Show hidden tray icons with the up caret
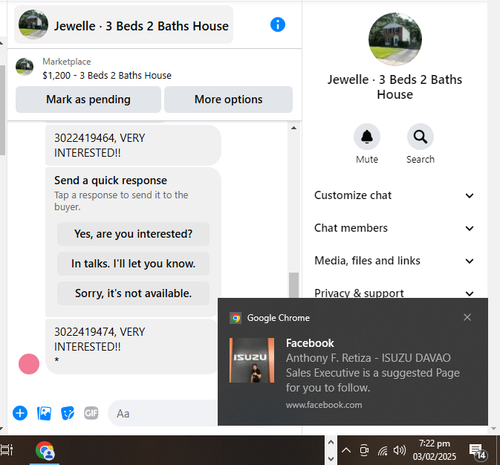Image resolution: width=500 pixels, height=465 pixels. 346,450
